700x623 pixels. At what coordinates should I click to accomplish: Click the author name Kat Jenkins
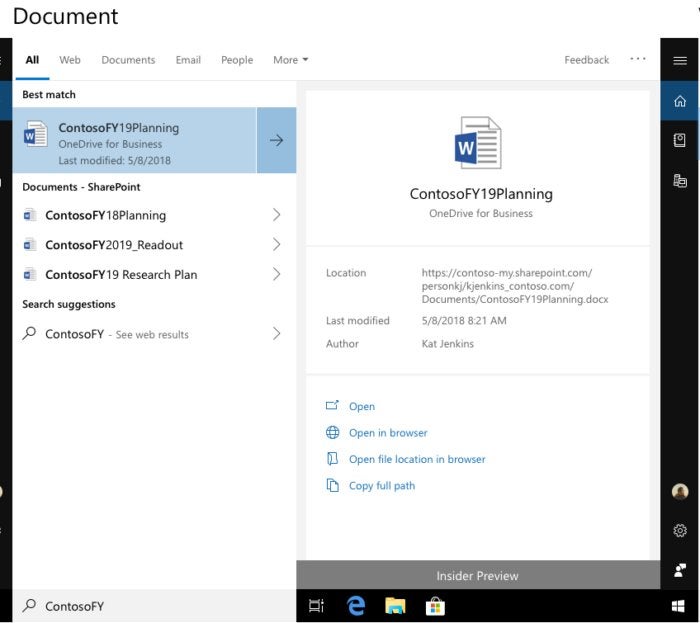point(447,344)
